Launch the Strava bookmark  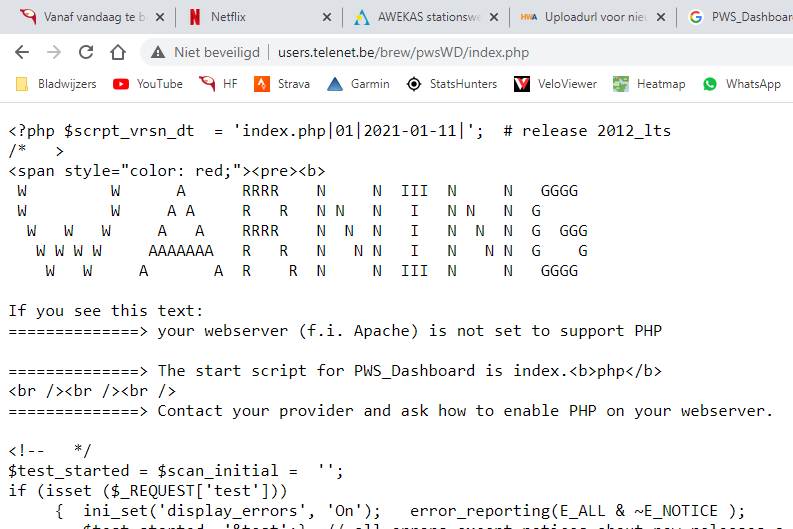point(282,84)
